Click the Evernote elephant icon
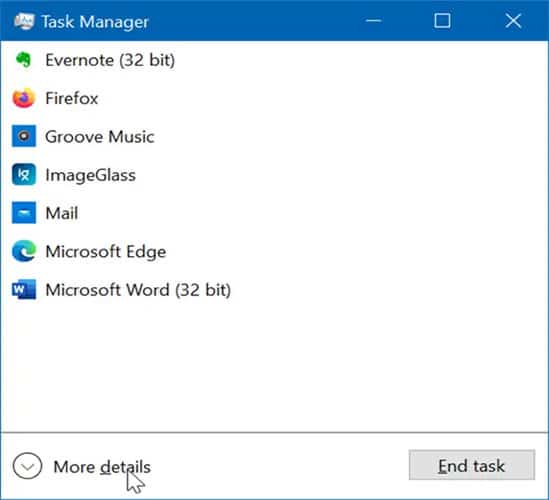The image size is (549, 500). pos(24,60)
